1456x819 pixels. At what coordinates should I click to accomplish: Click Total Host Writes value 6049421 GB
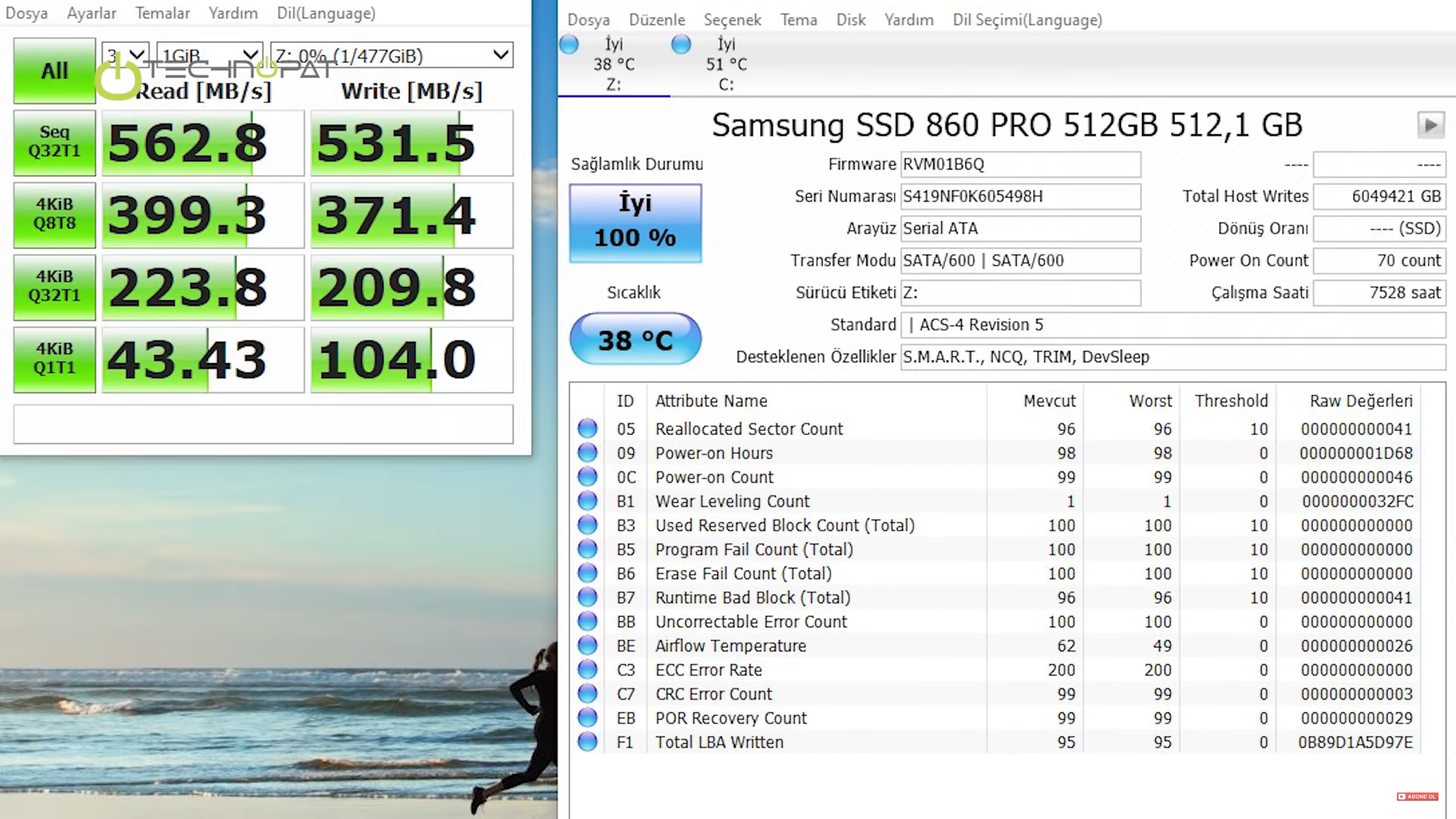pos(1379,196)
